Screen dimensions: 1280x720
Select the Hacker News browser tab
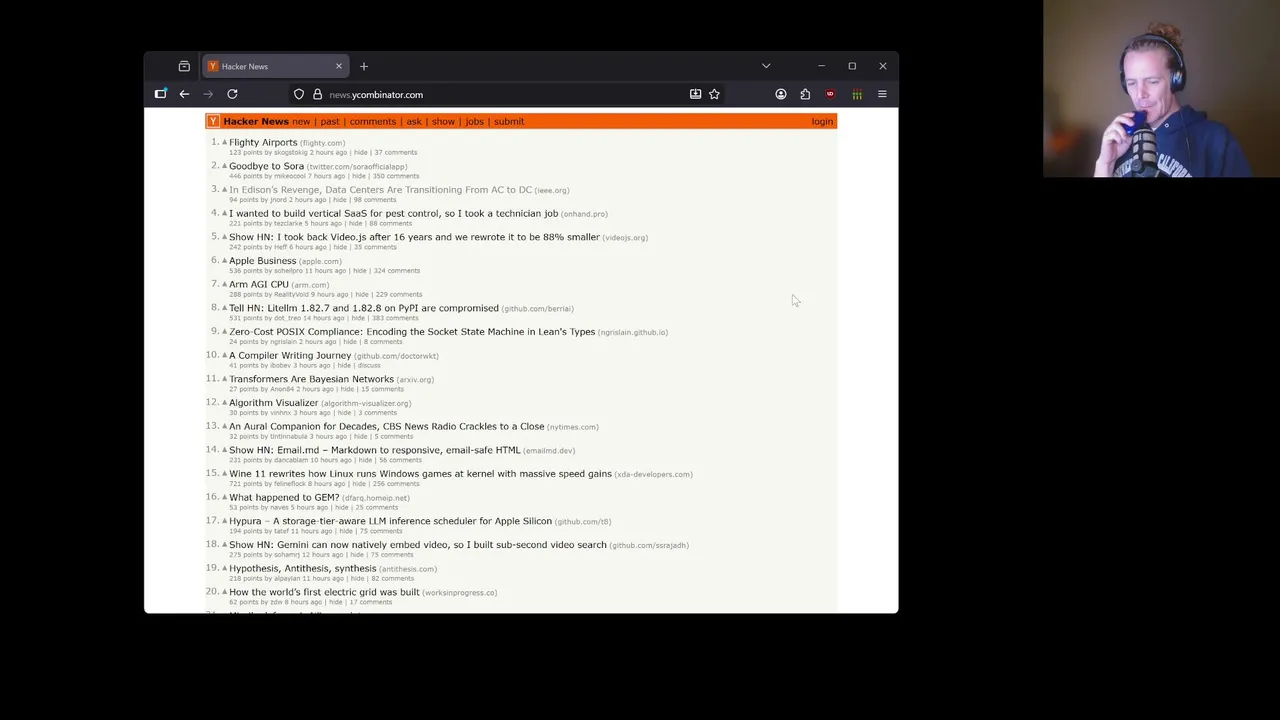(x=274, y=66)
